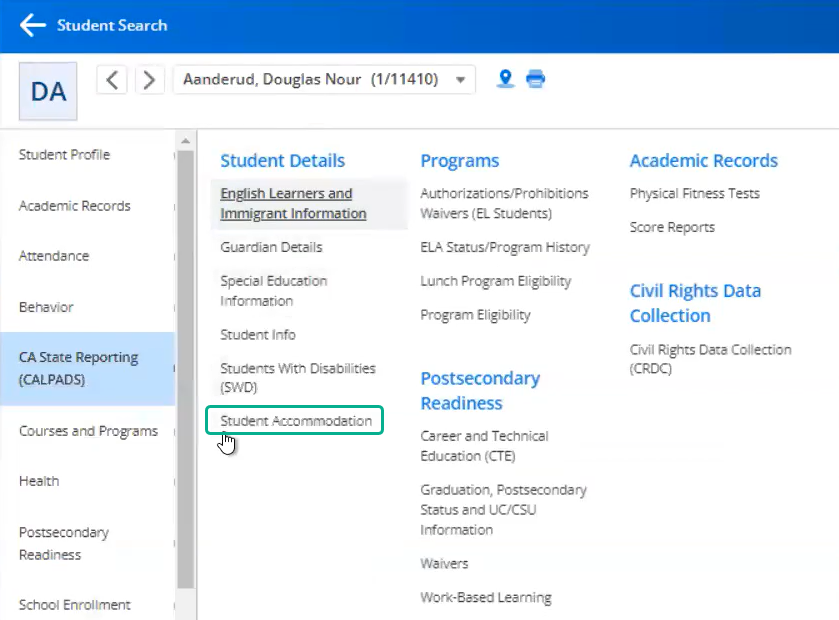Open Student Accommodation link

296,421
